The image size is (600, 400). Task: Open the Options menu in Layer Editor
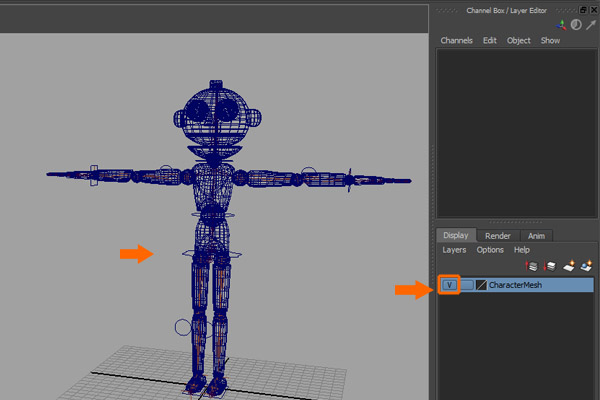tap(490, 249)
